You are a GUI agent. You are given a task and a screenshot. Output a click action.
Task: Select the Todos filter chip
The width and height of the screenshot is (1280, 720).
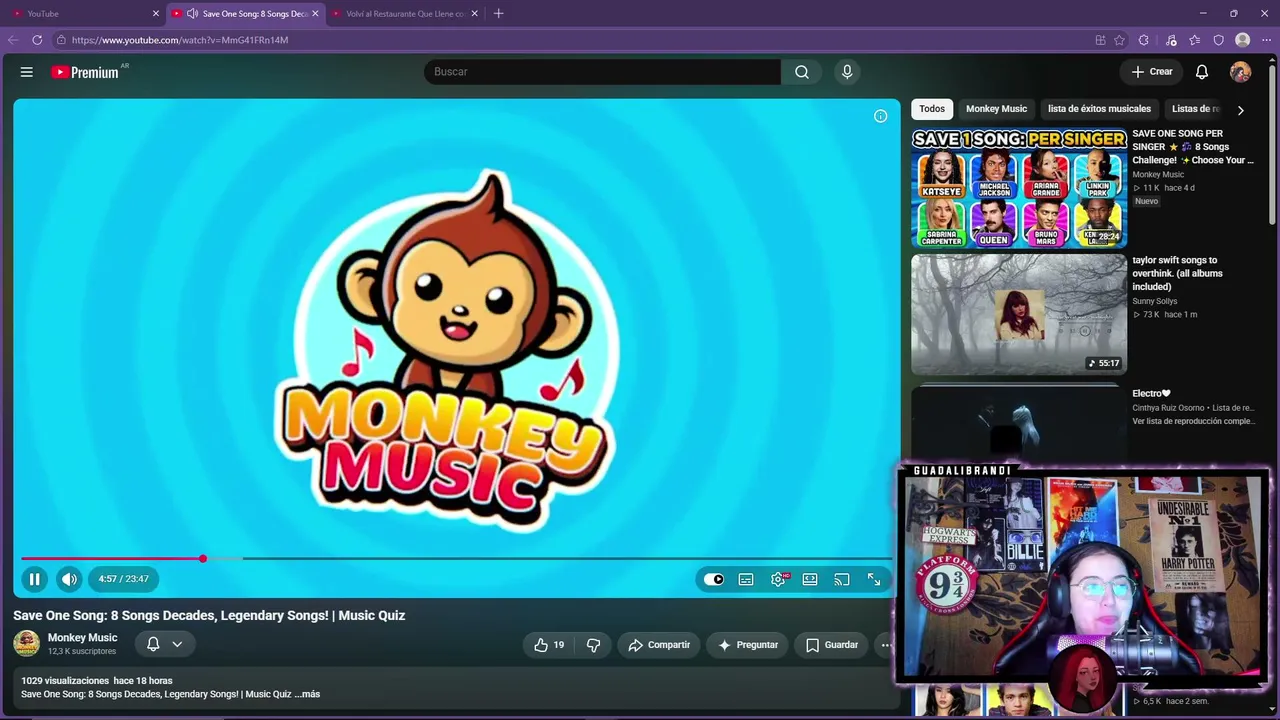click(x=932, y=109)
